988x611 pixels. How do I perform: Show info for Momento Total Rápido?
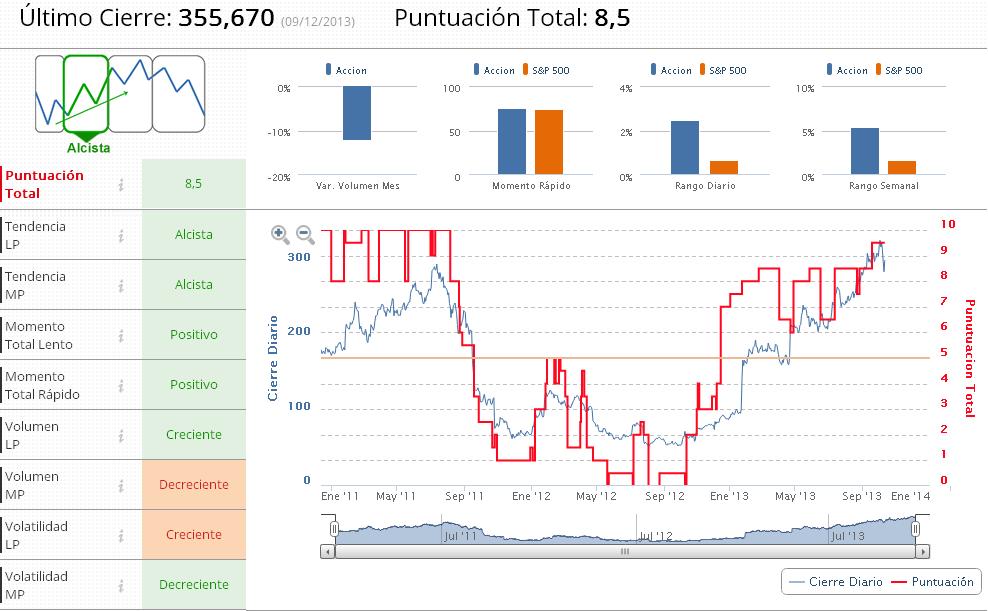(x=121, y=385)
